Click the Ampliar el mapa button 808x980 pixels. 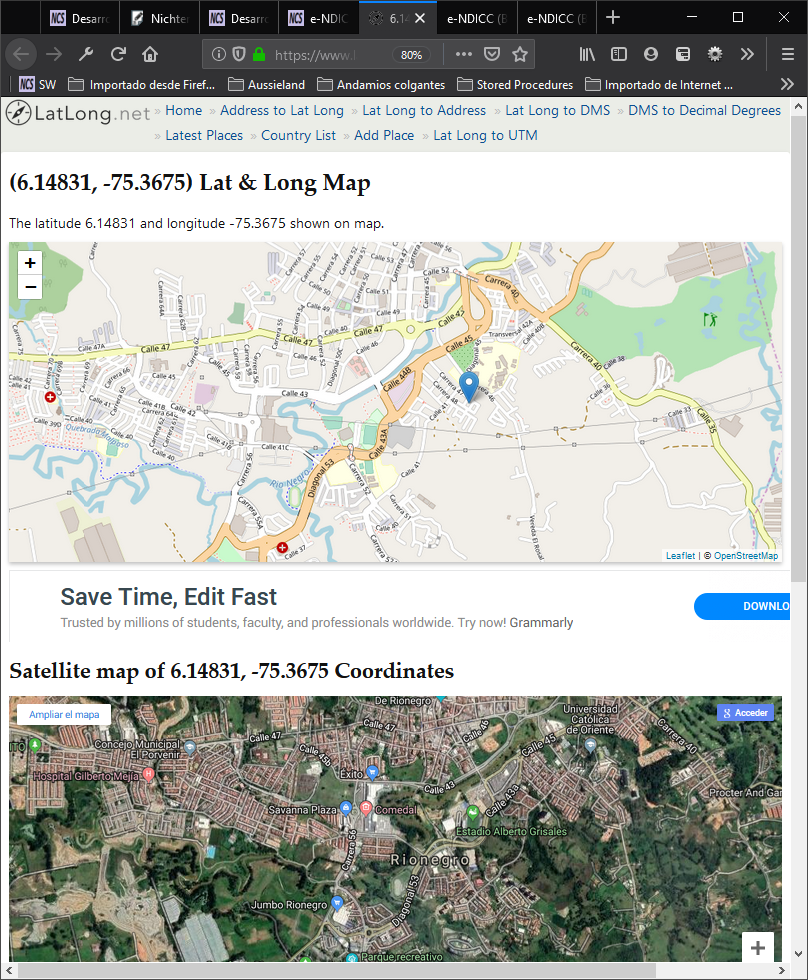(x=64, y=714)
